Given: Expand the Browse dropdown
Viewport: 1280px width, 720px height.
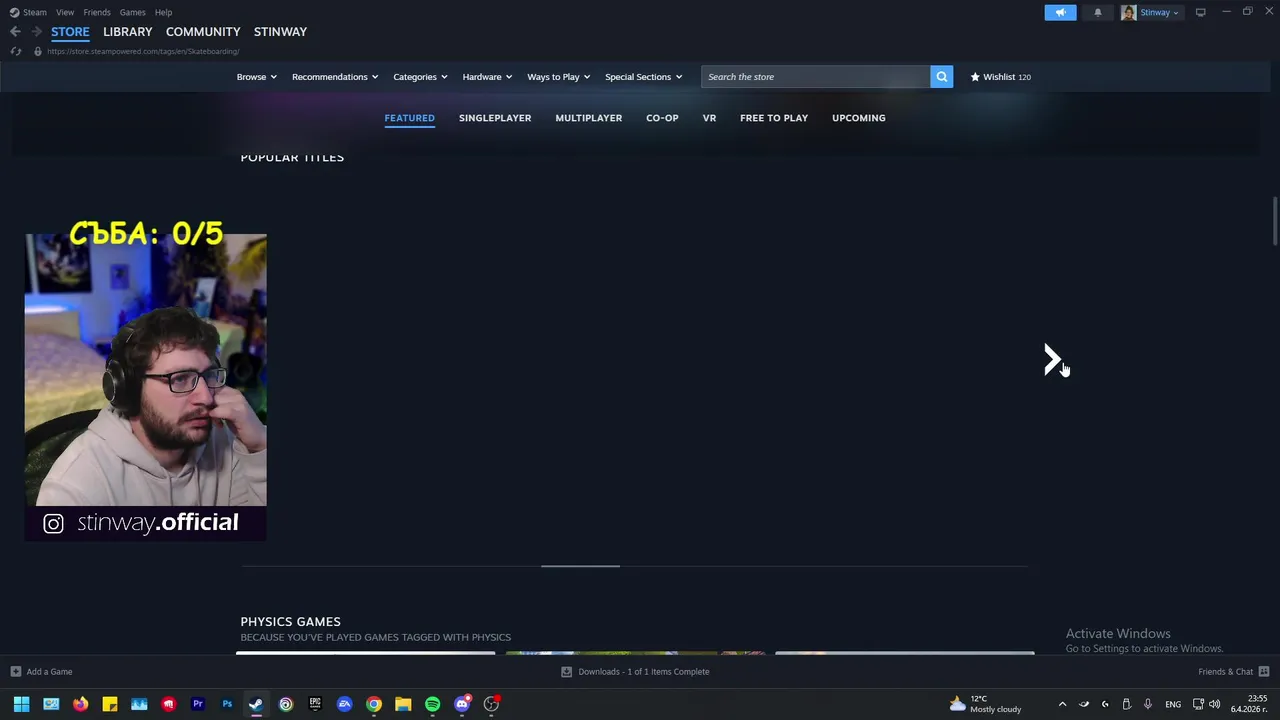Looking at the screenshot, I should [257, 77].
